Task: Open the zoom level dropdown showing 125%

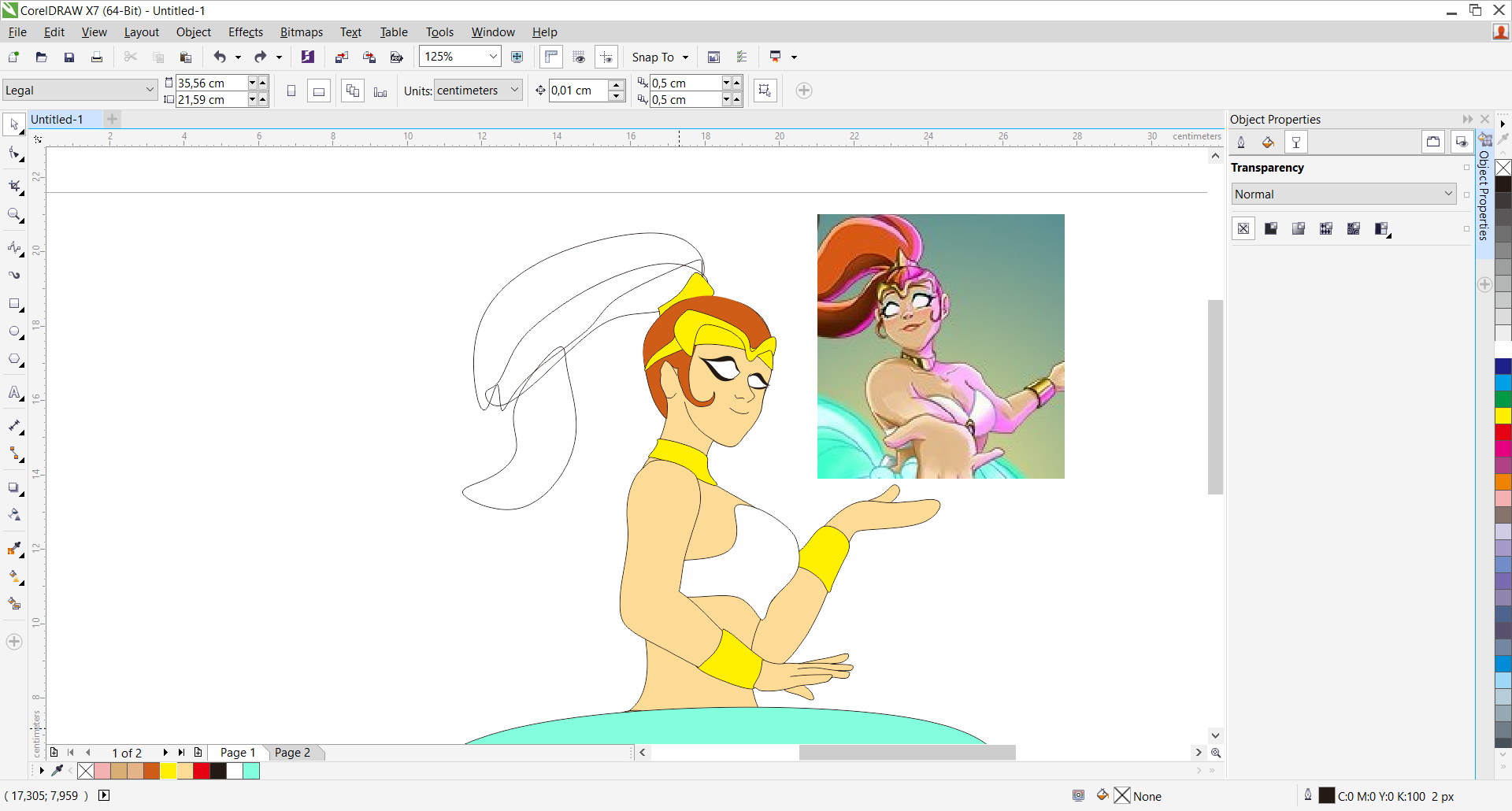Action: click(493, 57)
